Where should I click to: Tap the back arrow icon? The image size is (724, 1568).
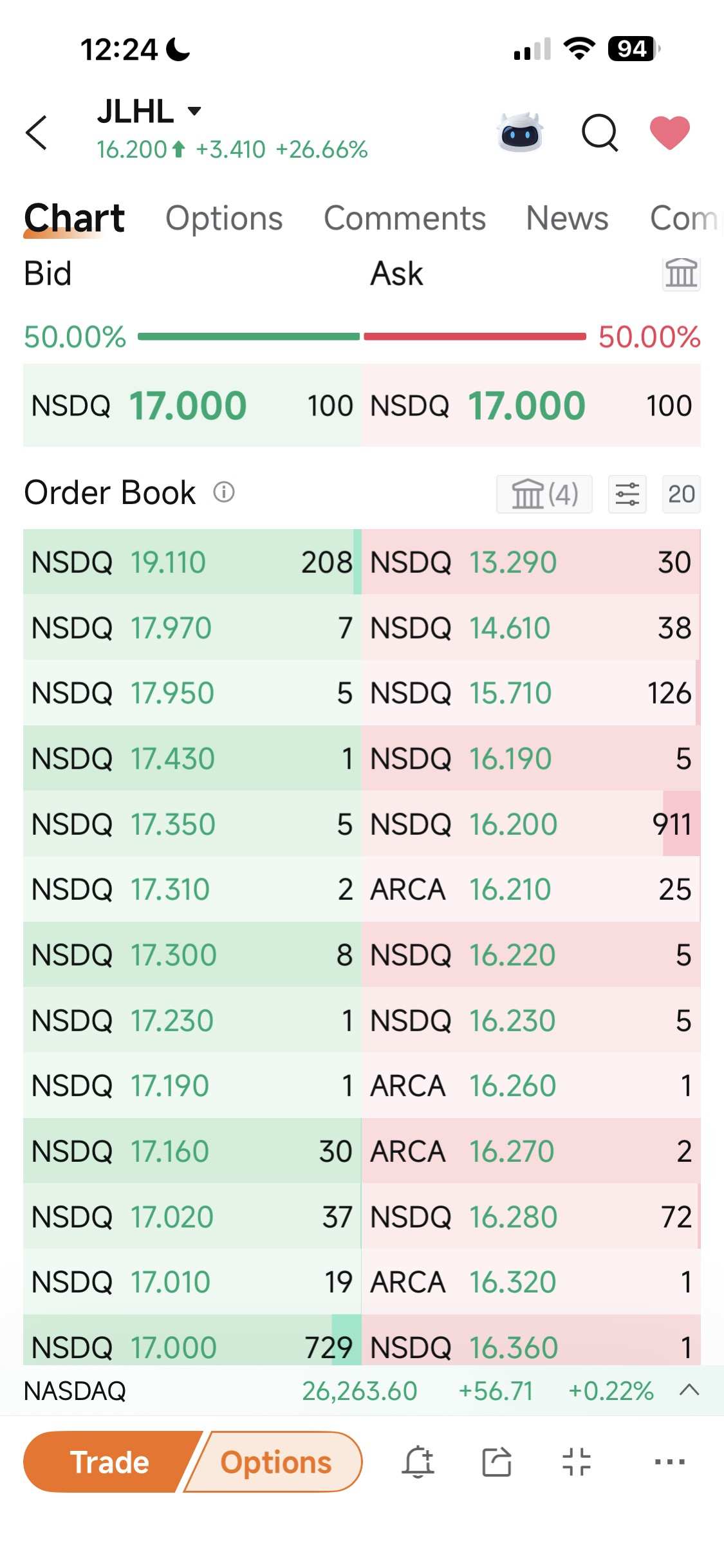coord(37,133)
